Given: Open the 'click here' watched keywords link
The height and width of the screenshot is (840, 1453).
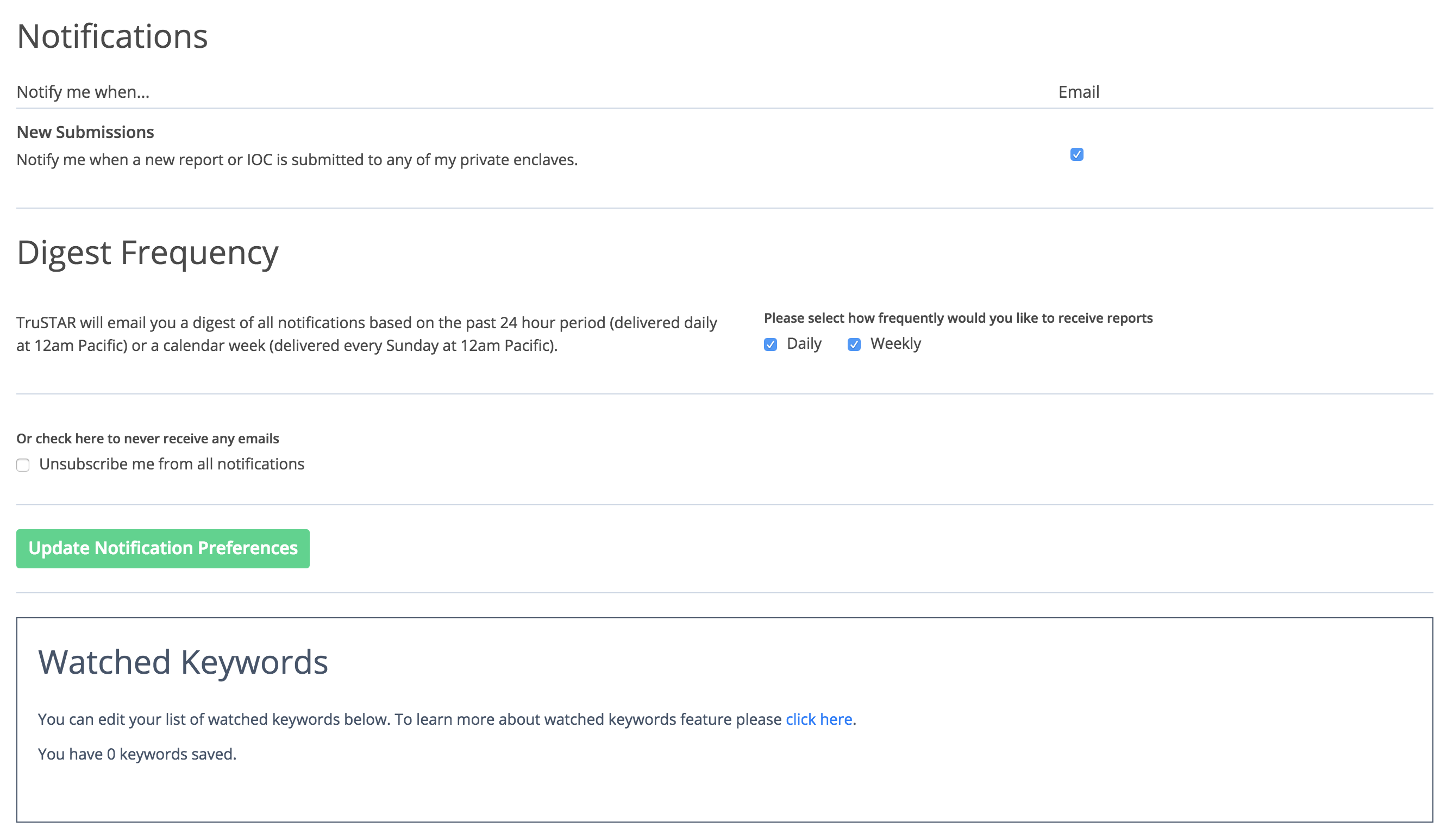Looking at the screenshot, I should pyautogui.click(x=819, y=719).
